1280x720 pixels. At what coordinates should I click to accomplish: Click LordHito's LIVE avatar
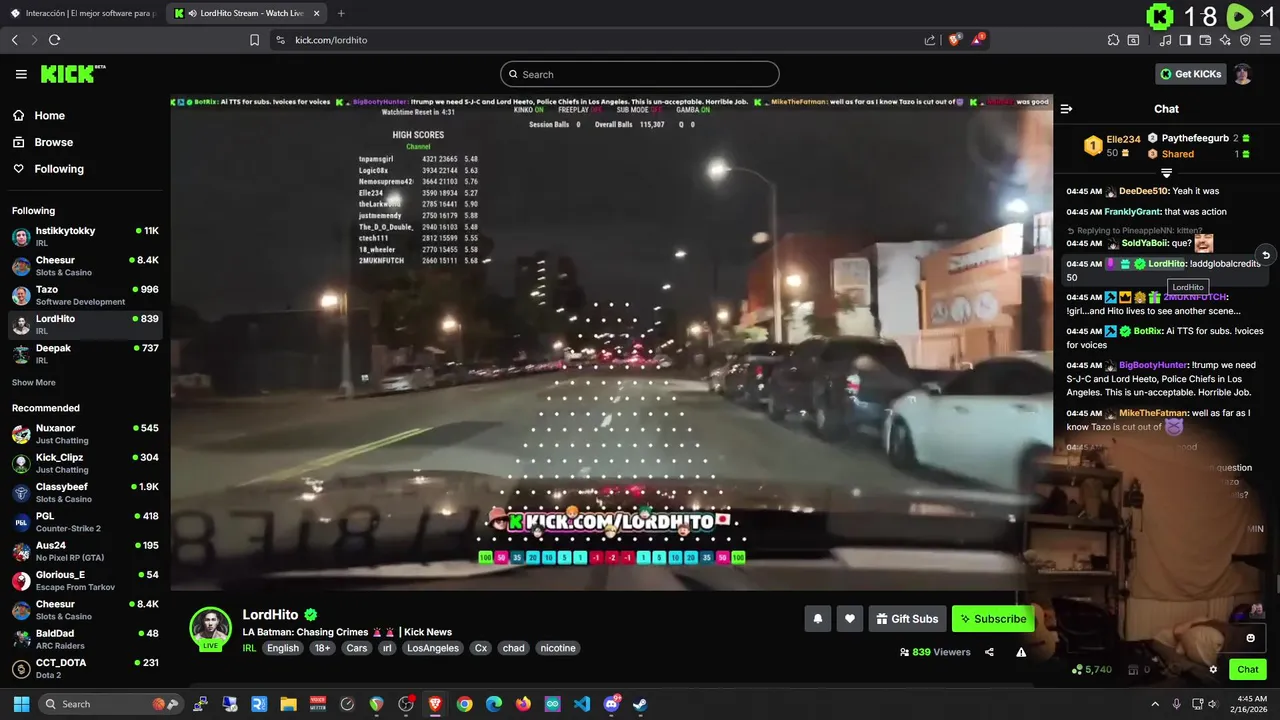pyautogui.click(x=211, y=628)
